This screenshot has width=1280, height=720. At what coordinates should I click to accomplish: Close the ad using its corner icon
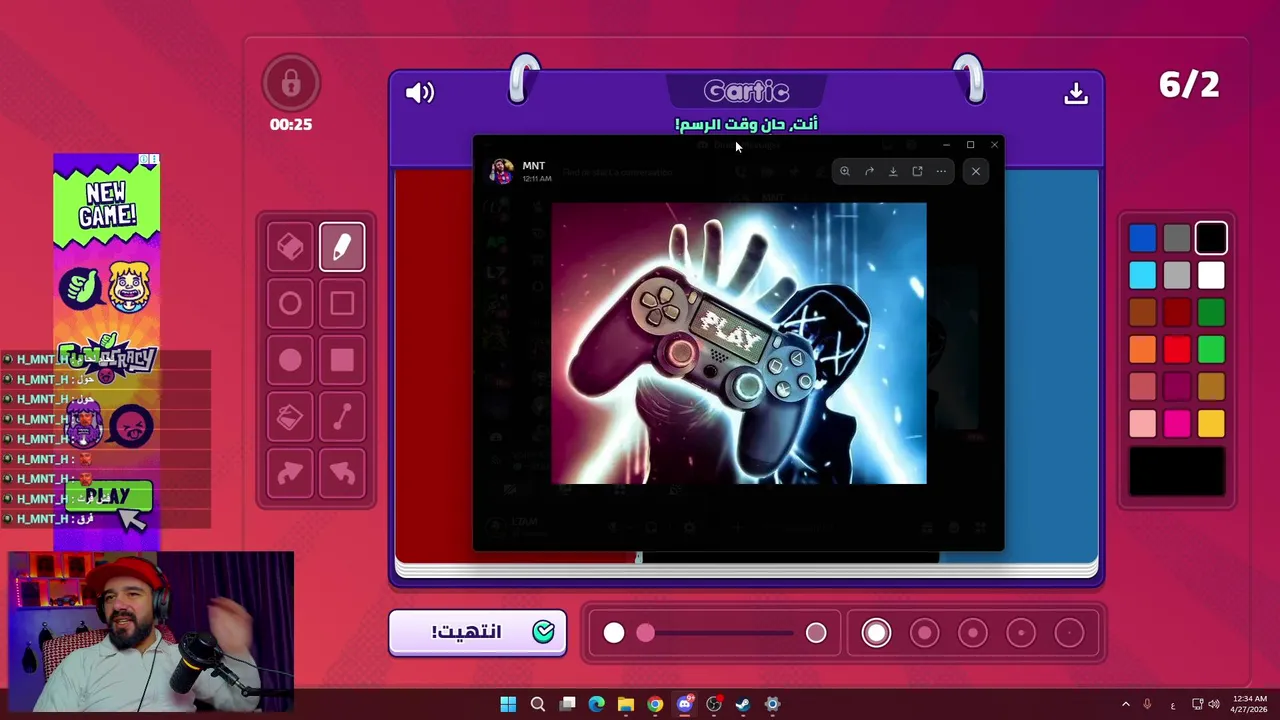154,159
